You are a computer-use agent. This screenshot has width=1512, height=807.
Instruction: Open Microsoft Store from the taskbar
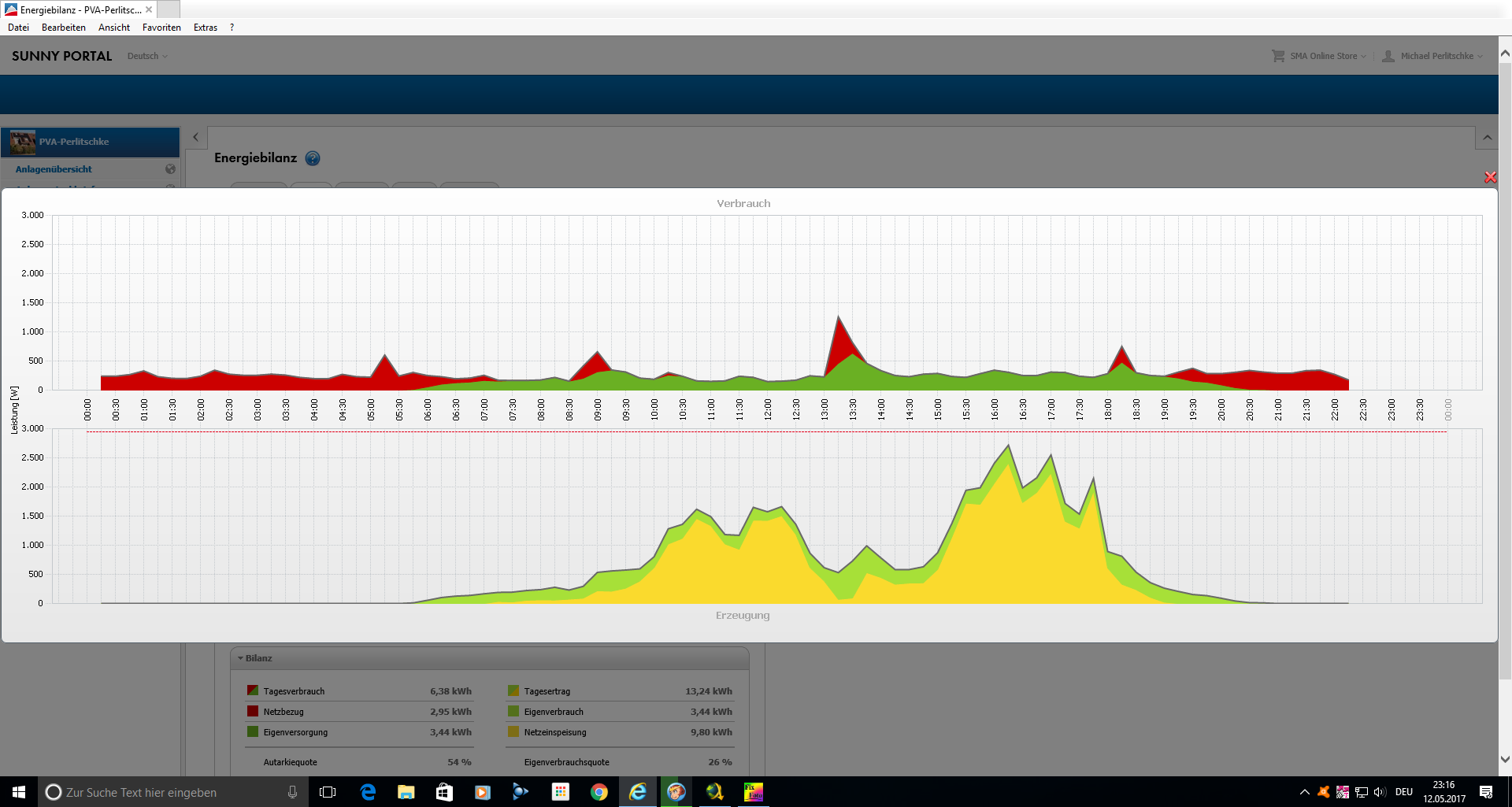(x=444, y=792)
